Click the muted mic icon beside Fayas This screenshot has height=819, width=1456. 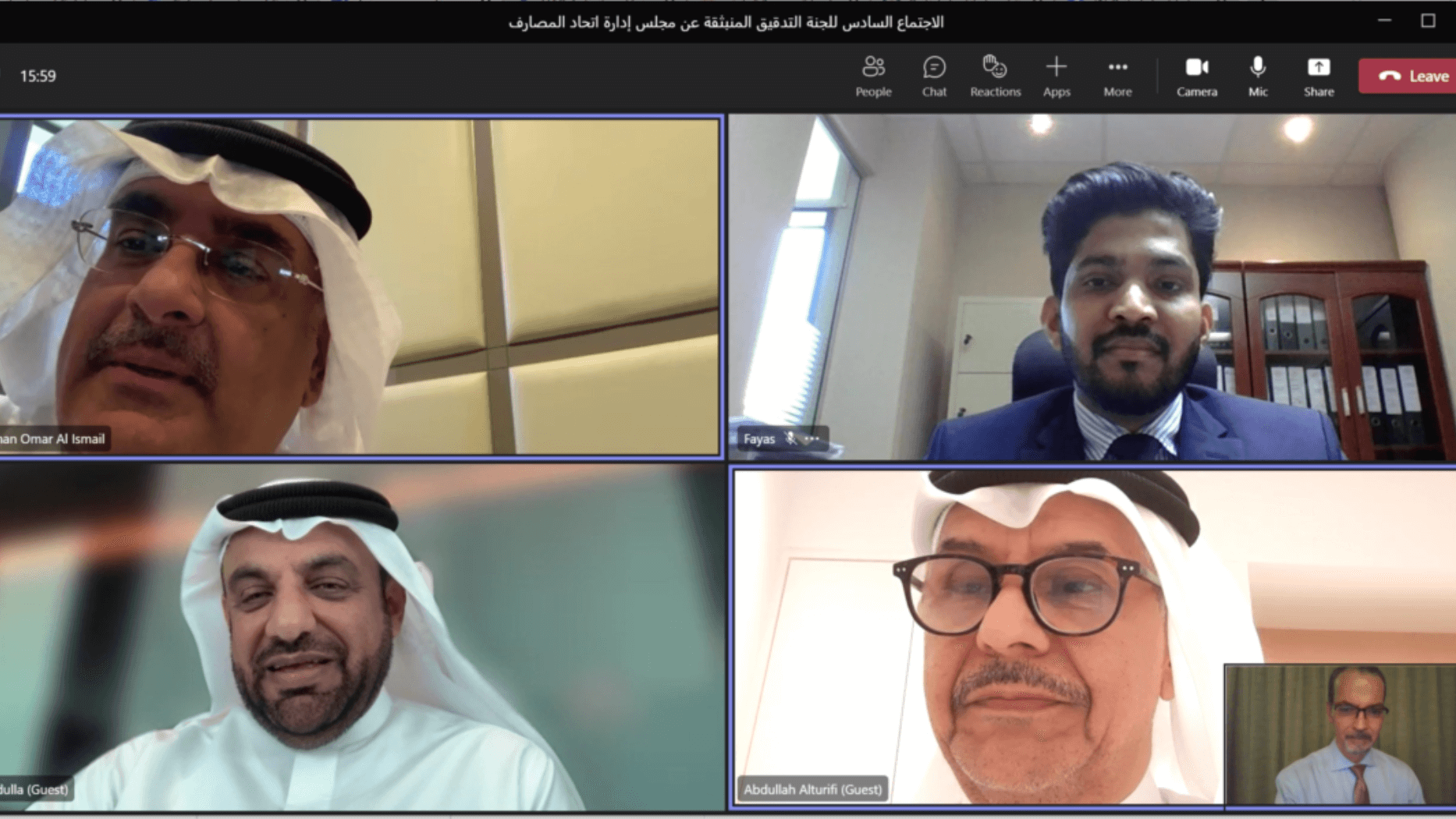click(790, 439)
